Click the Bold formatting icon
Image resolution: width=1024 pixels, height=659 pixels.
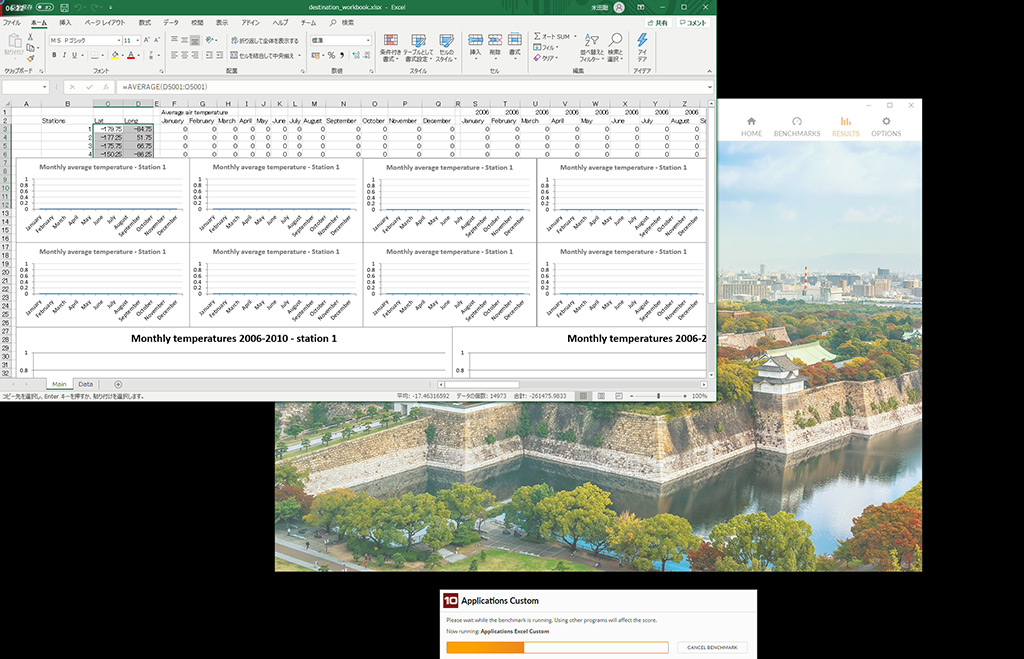pos(54,56)
